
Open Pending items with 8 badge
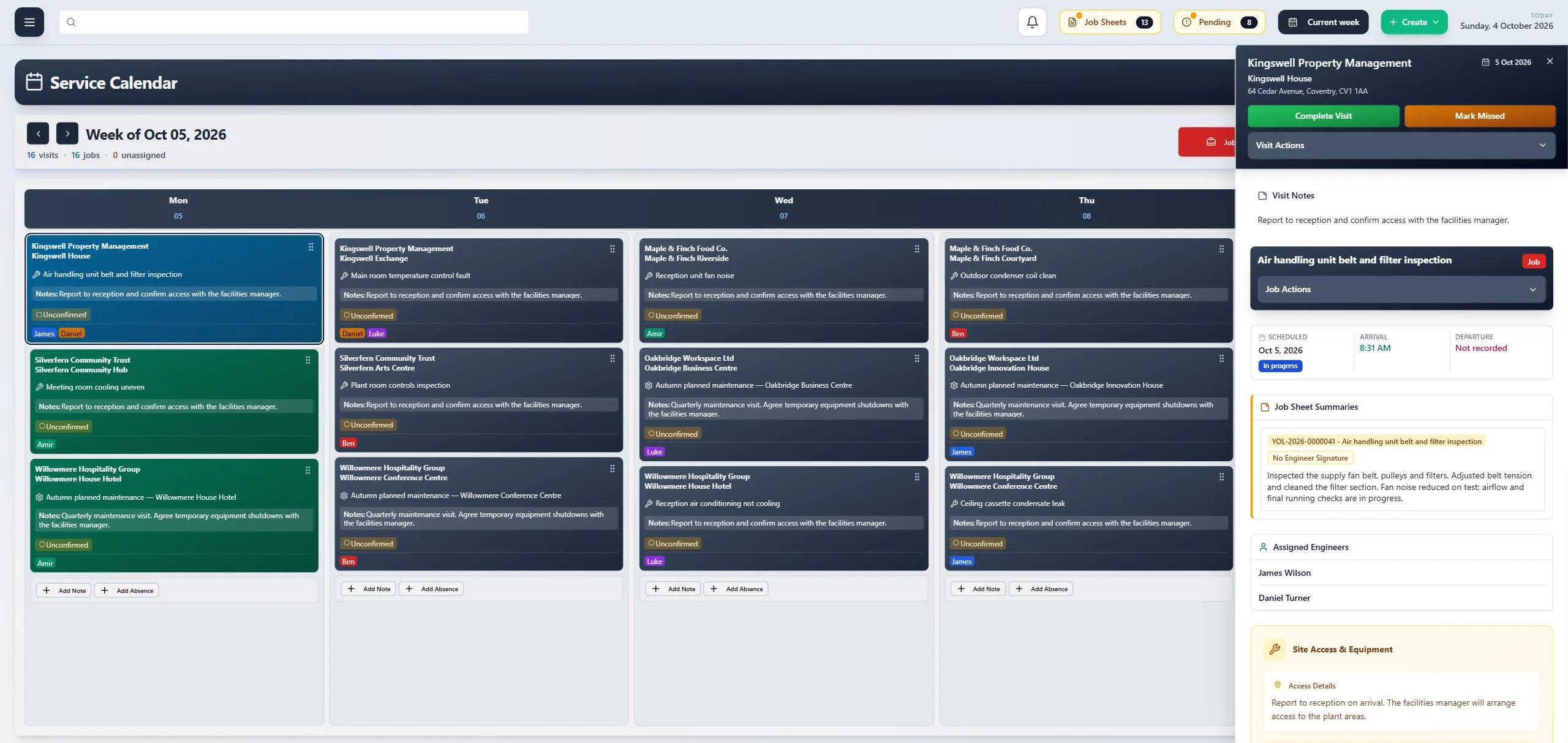[x=1219, y=22]
